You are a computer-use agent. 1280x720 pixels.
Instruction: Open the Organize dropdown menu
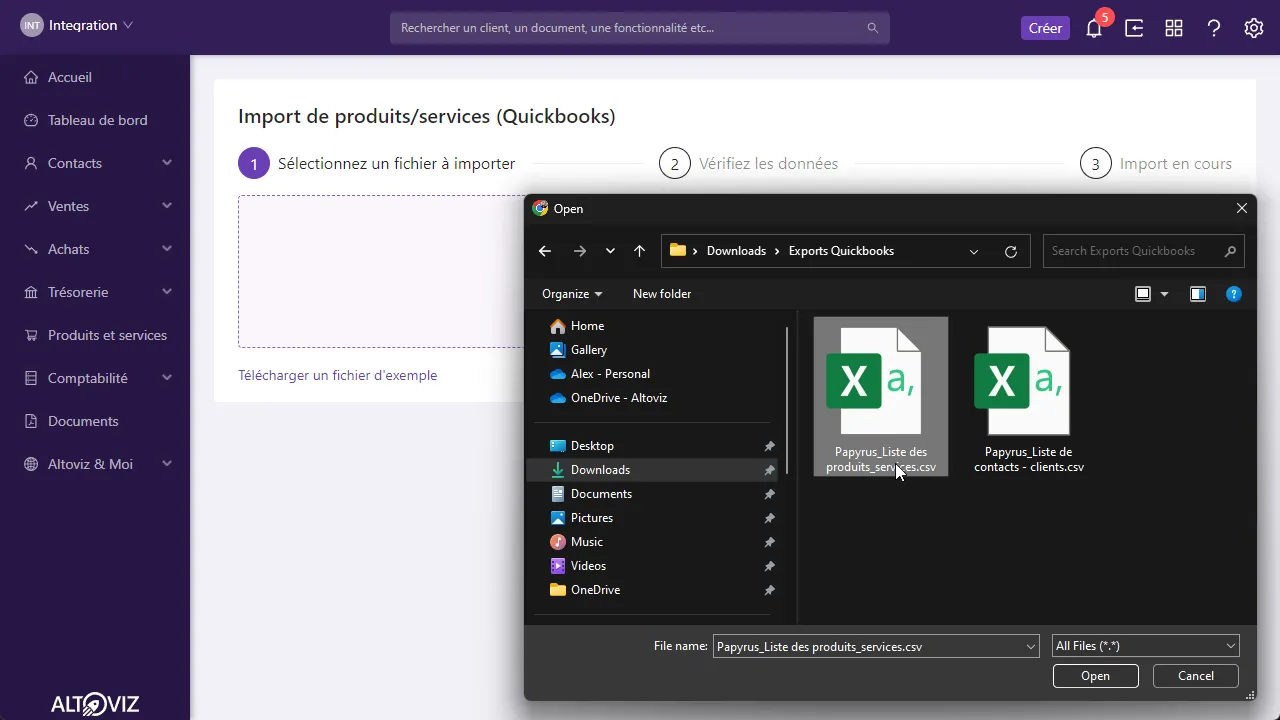[x=572, y=294]
